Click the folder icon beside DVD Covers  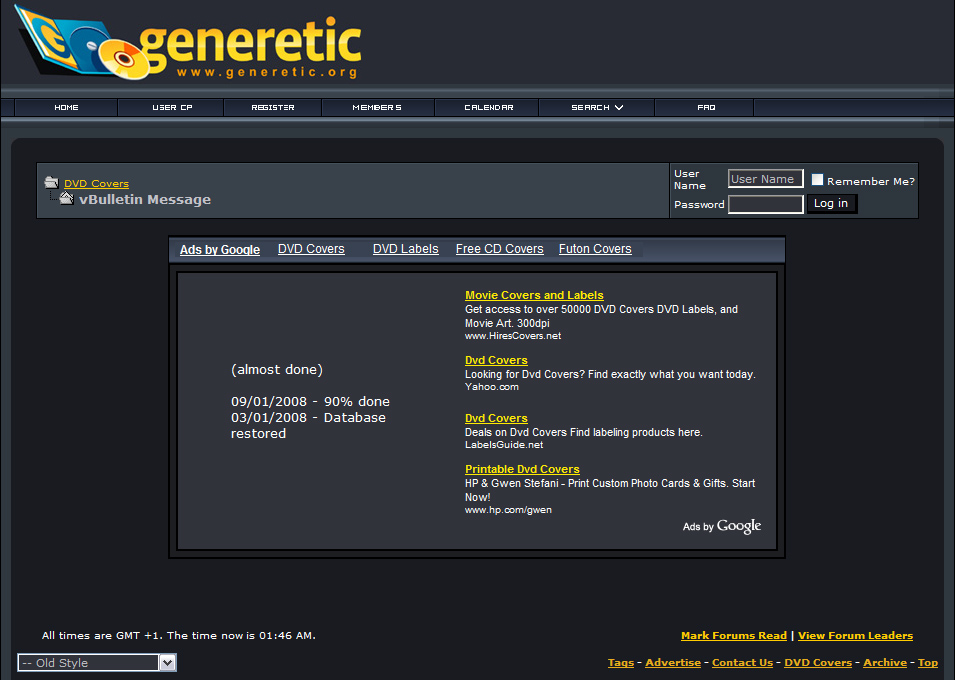coord(51,183)
